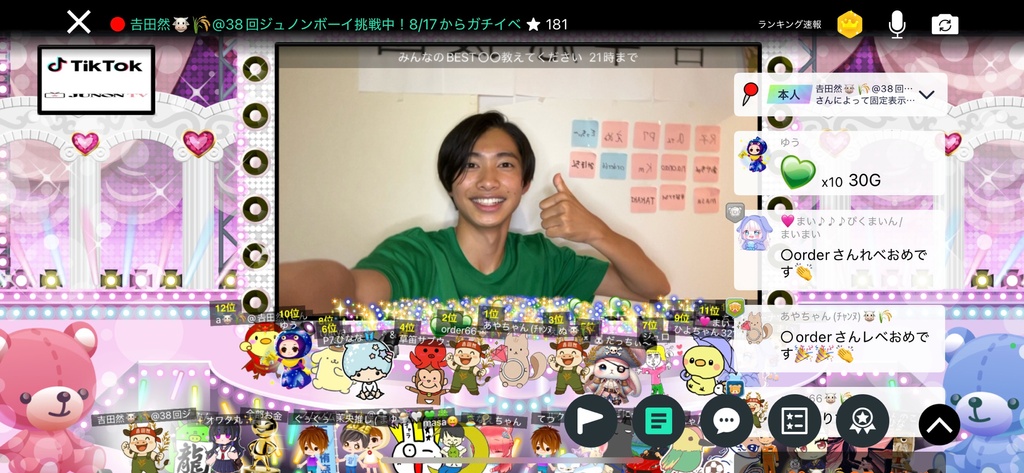This screenshot has height=473, width=1024.
Task: Expand the bottom menu with the up chevron
Action: click(939, 425)
